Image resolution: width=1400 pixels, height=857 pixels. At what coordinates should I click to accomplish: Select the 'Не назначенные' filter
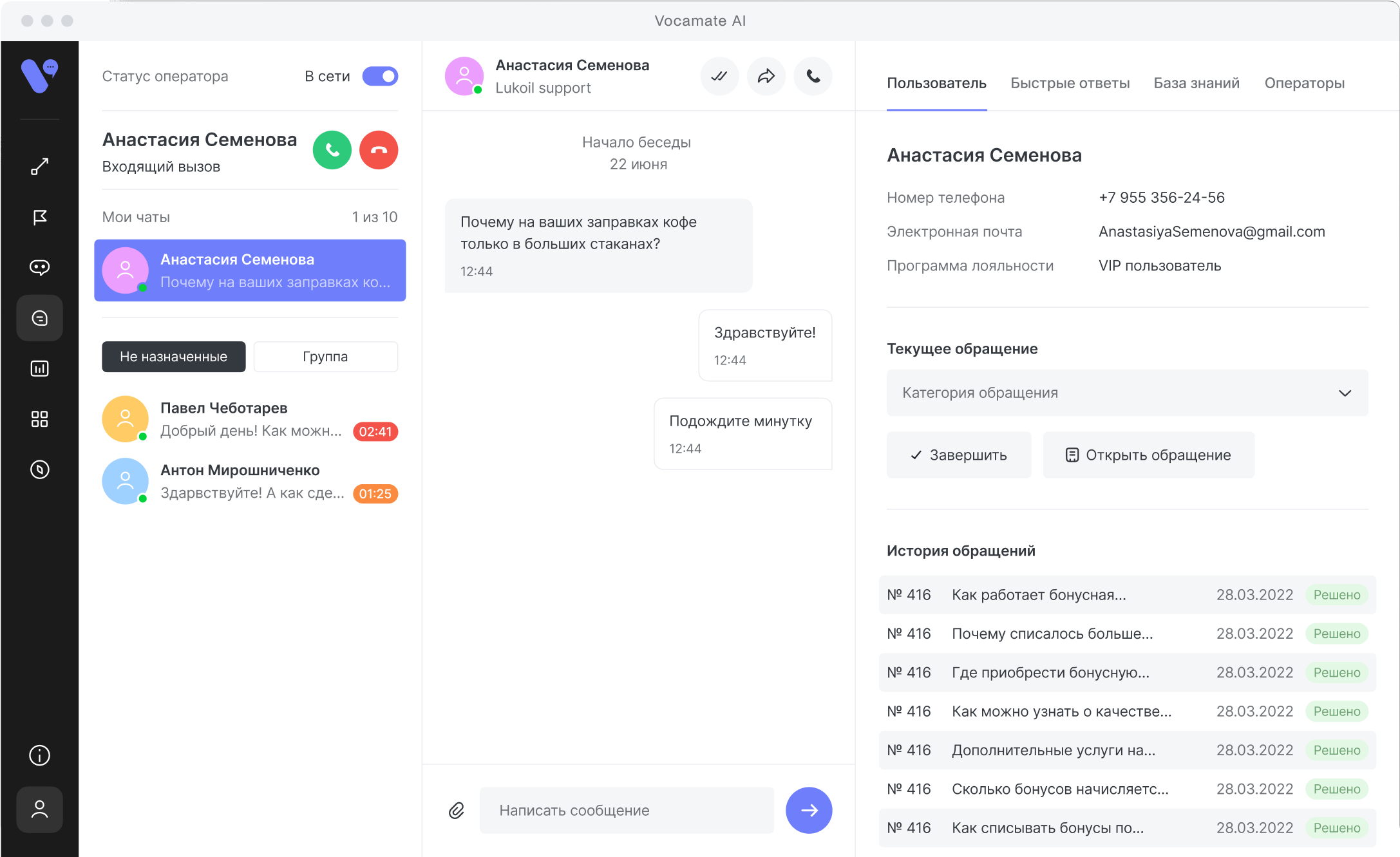[x=173, y=357]
